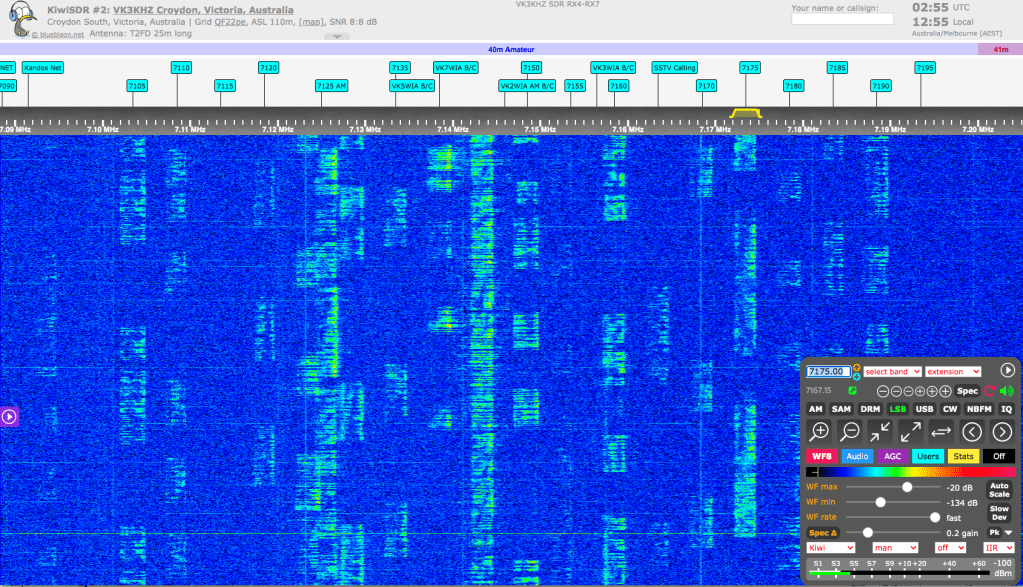1023x587 pixels.
Task: Open the select band dropdown
Action: click(x=892, y=371)
